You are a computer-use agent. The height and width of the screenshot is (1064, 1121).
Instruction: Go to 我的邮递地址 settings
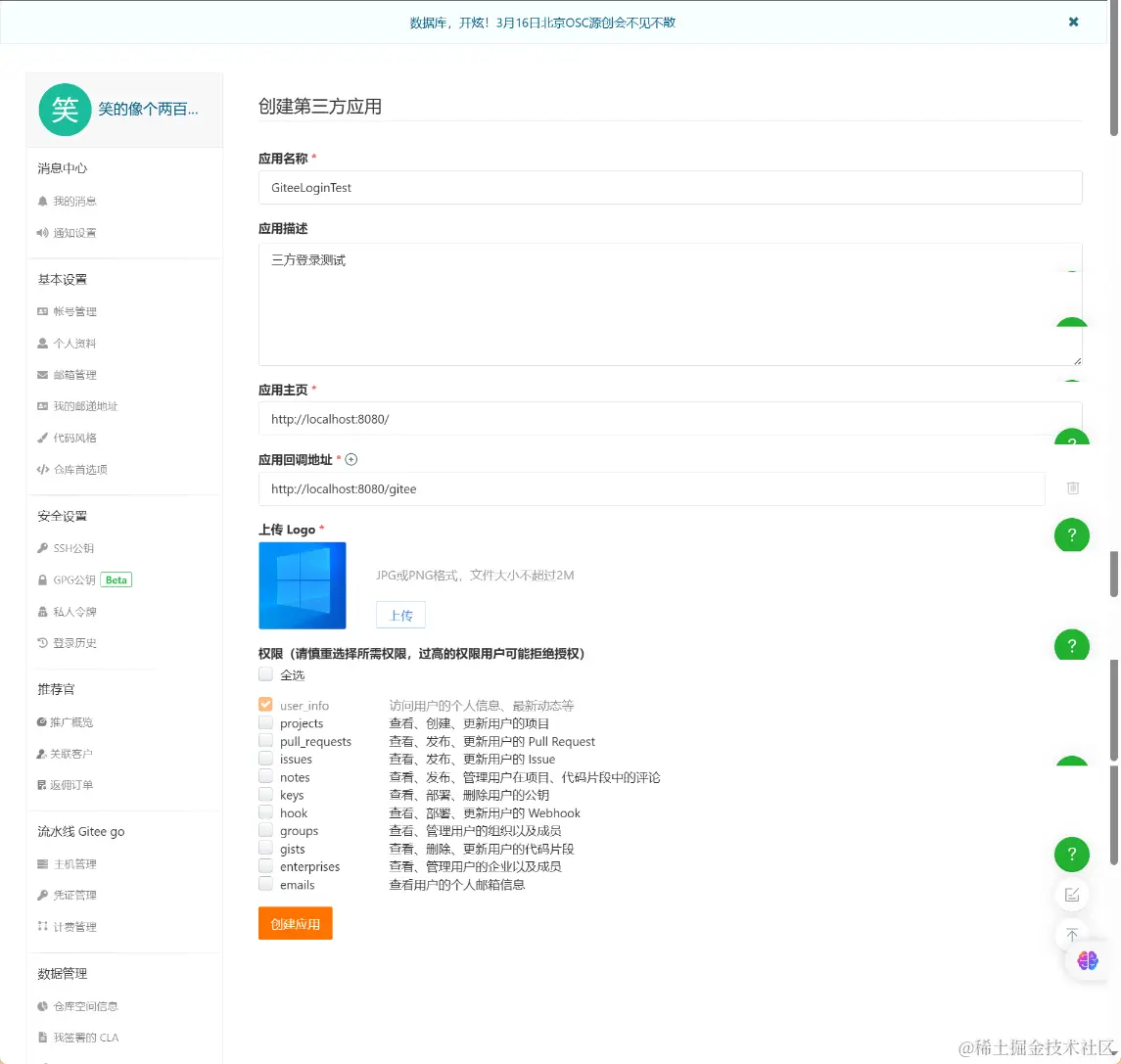click(77, 406)
